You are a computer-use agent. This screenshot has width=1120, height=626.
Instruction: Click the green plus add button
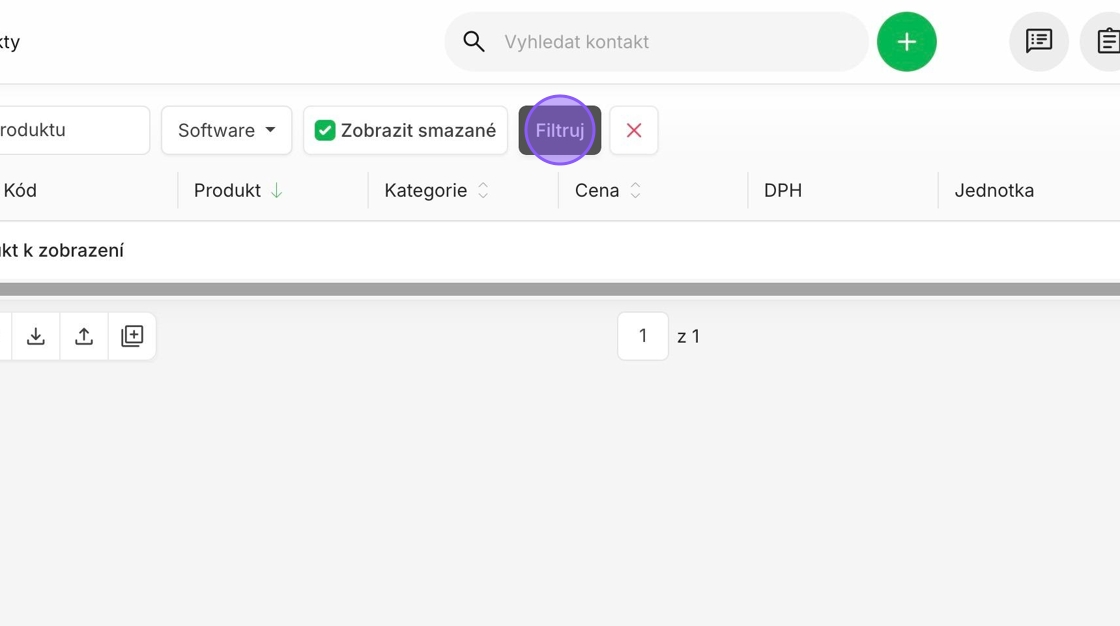point(906,41)
